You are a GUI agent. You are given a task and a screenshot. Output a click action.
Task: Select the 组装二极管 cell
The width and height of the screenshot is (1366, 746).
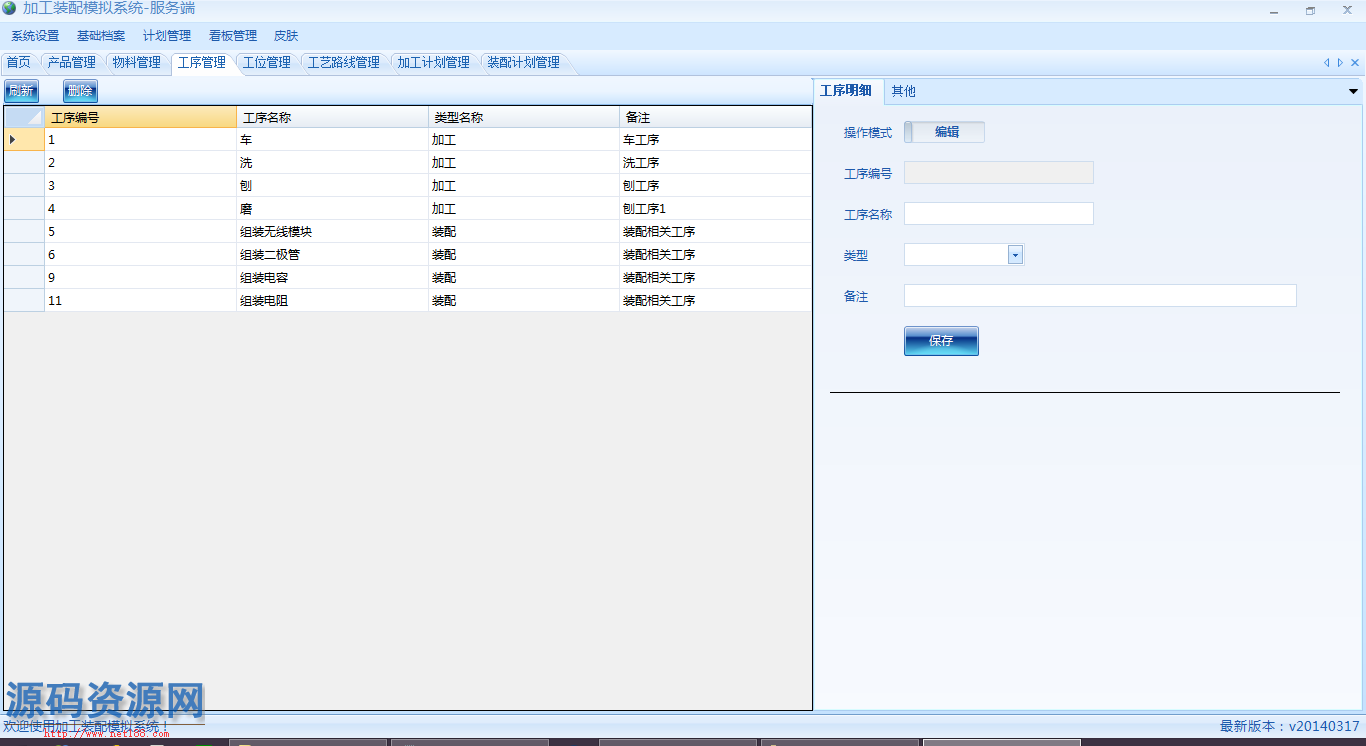[x=333, y=255]
